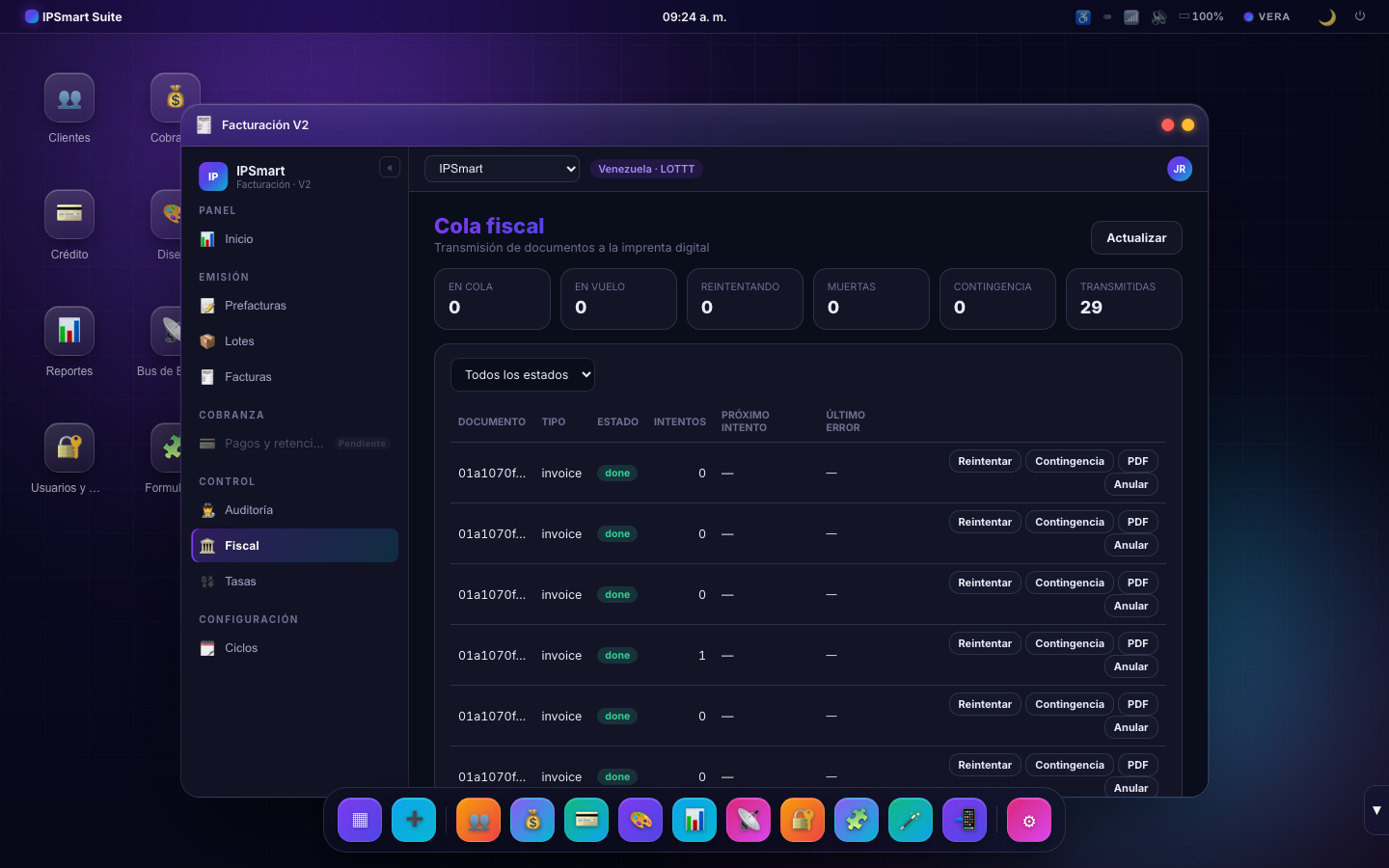Go to Inicio in the sidebar
Screen dimensions: 1389x868
(294, 239)
